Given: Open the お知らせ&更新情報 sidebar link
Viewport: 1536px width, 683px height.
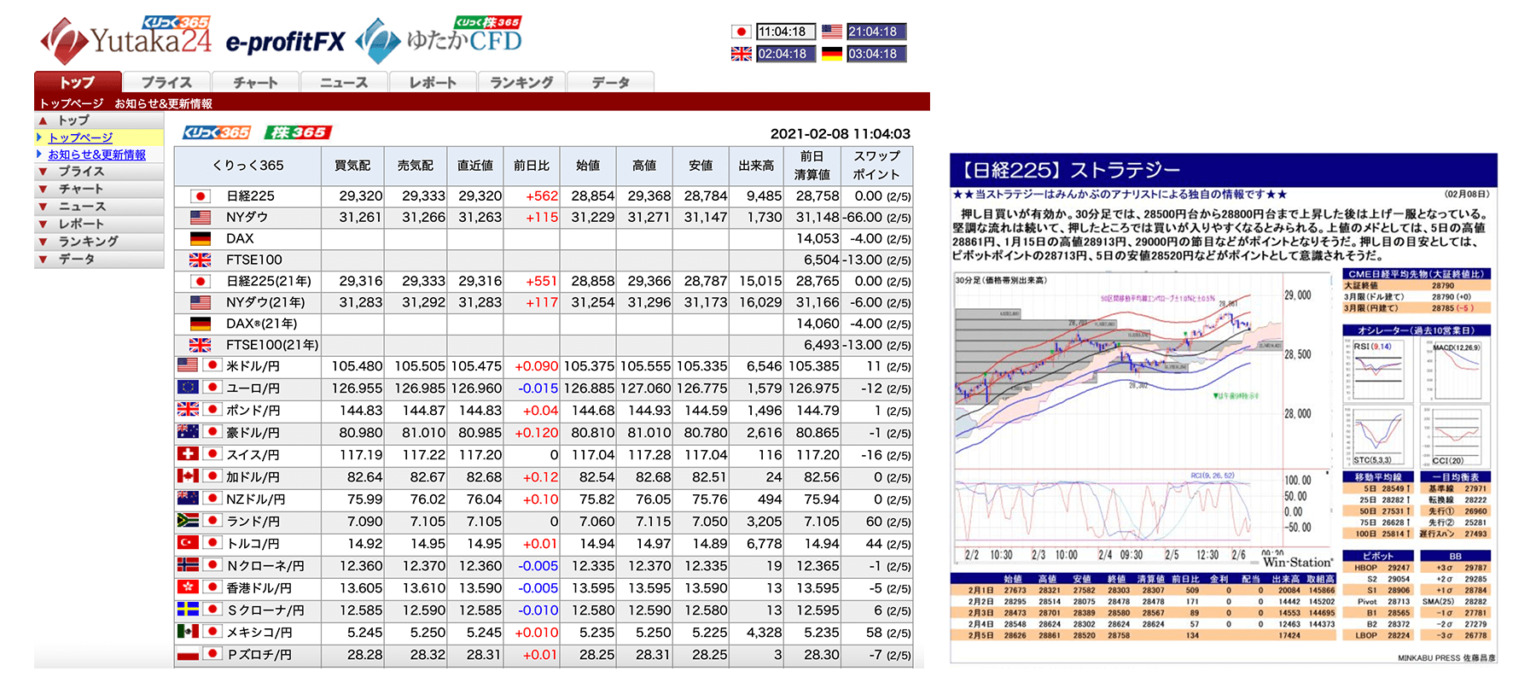Looking at the screenshot, I should 96,154.
